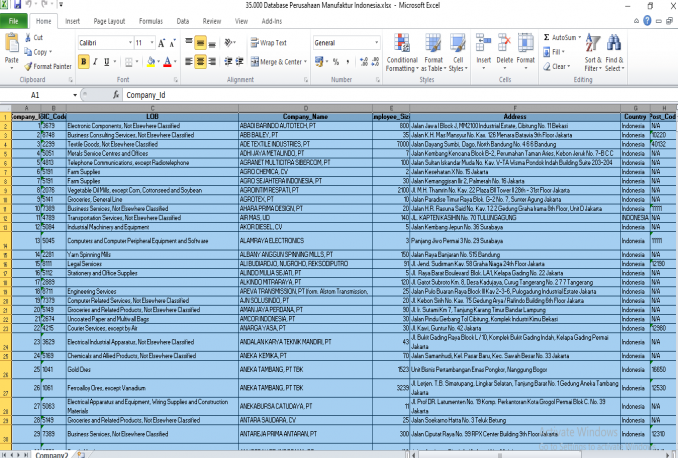Expand the General number format dropdown

click(x=375, y=43)
